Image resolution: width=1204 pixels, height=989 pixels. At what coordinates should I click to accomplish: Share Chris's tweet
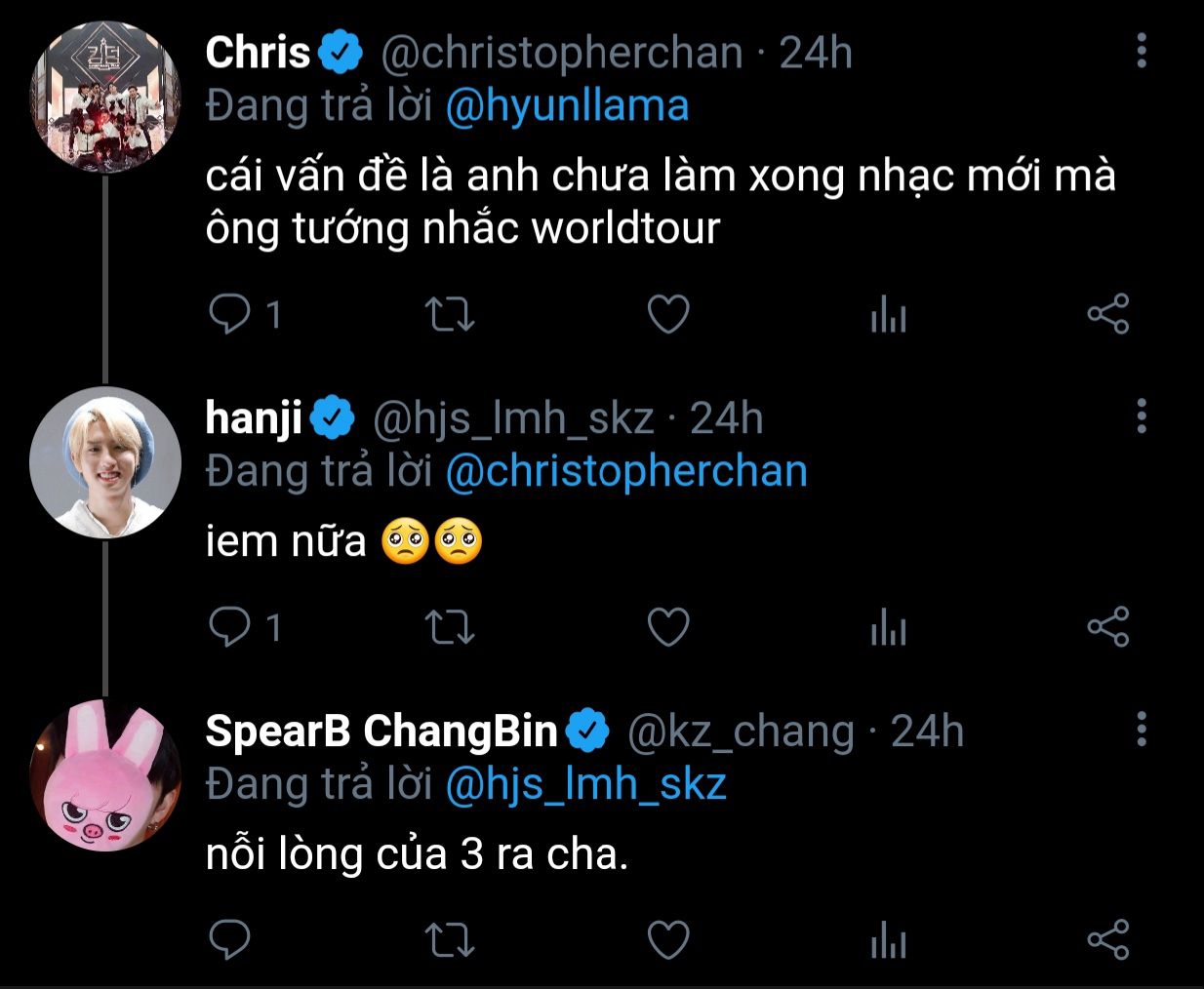click(1108, 314)
